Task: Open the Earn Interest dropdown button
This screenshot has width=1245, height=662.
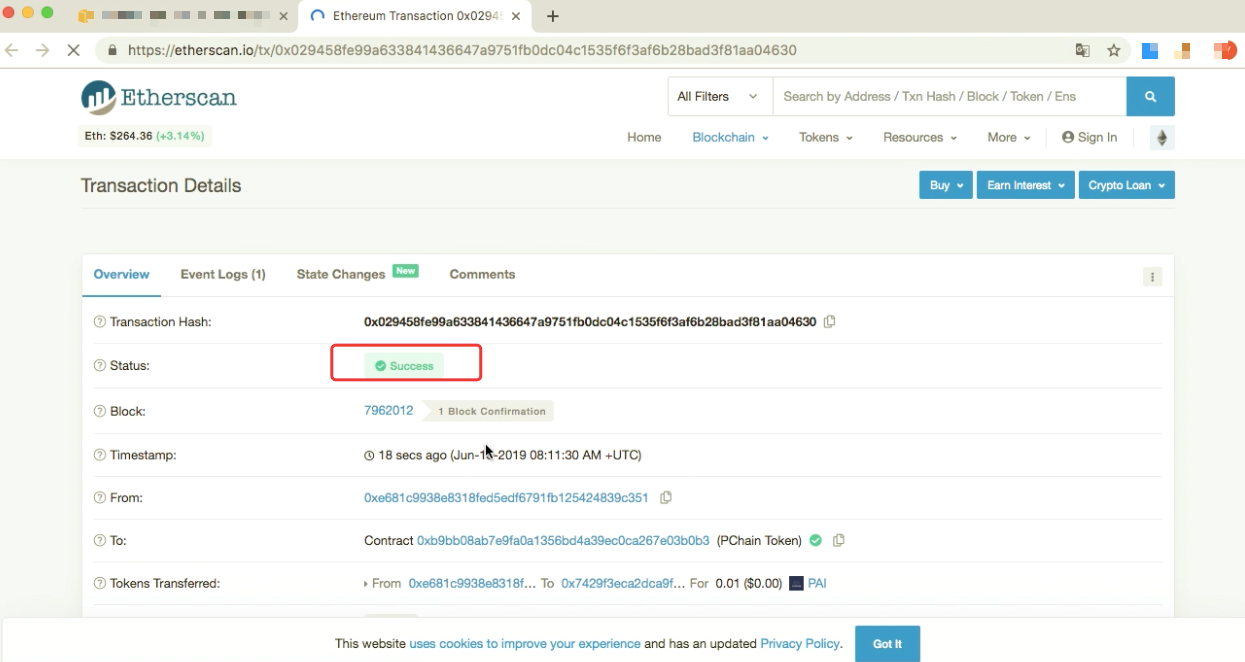Action: coord(1026,185)
